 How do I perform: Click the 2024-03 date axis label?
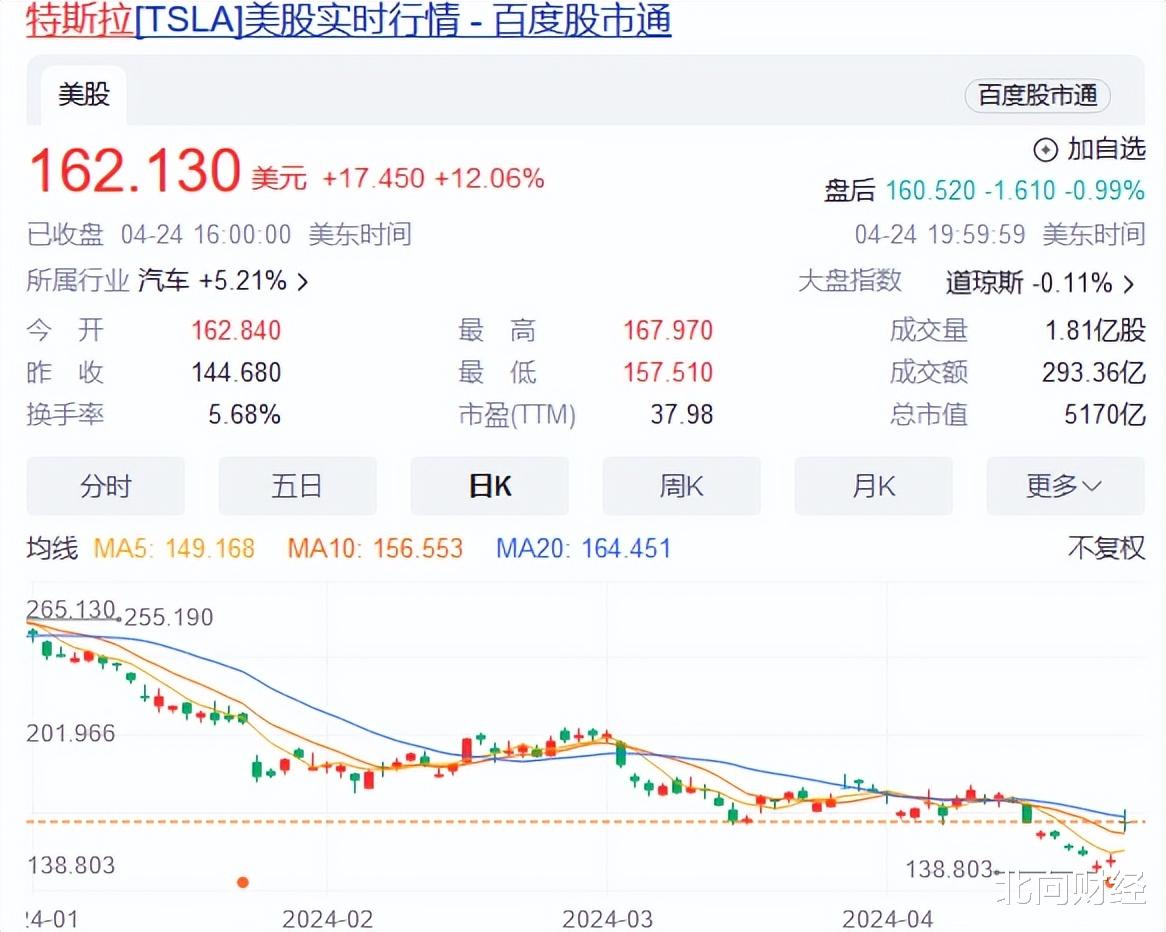click(x=608, y=919)
